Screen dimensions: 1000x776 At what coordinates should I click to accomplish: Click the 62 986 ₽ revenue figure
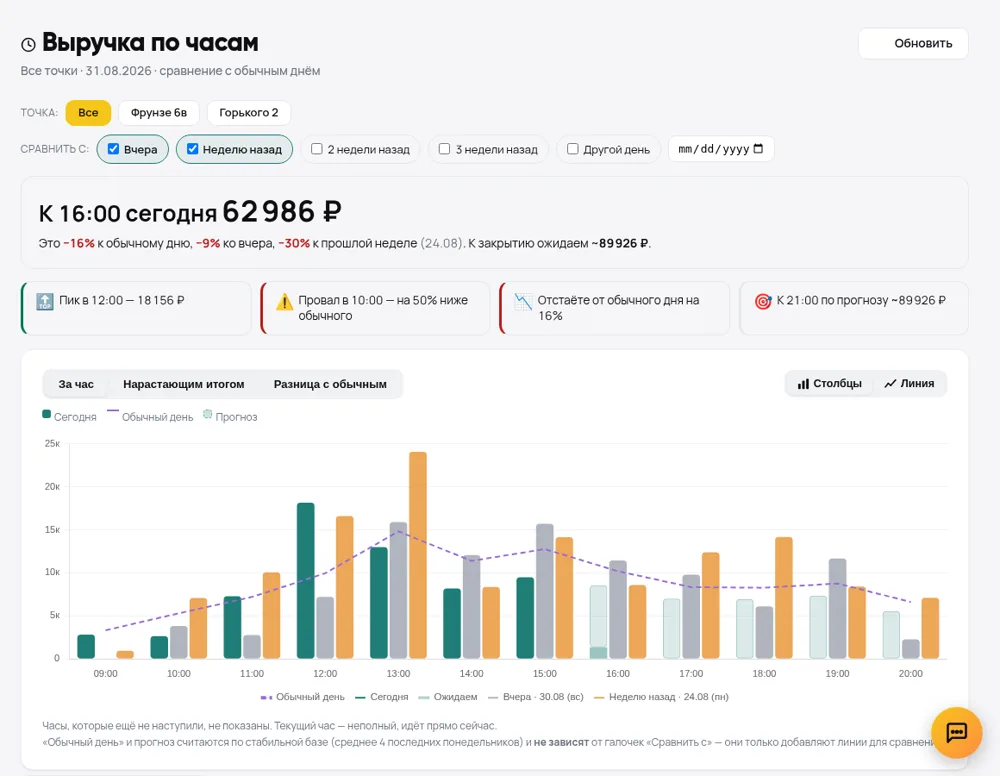(282, 212)
